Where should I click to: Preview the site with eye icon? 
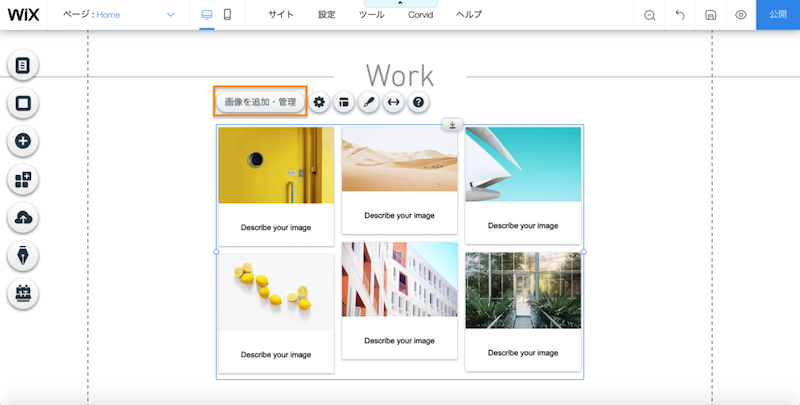[741, 15]
